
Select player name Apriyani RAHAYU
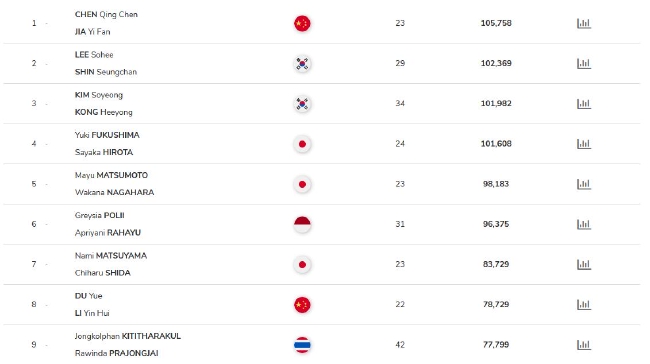[x=108, y=233]
